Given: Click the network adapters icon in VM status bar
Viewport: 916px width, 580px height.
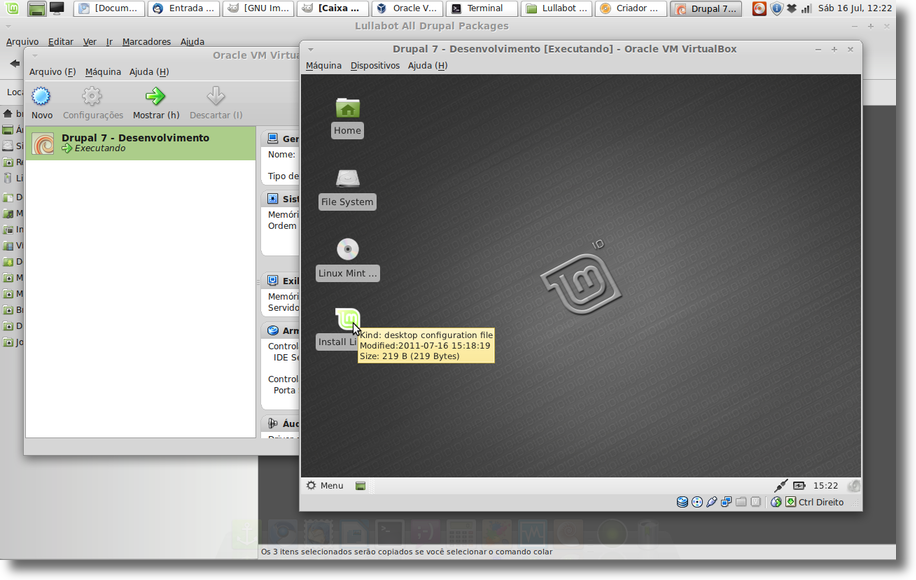Looking at the screenshot, I should pos(726,502).
